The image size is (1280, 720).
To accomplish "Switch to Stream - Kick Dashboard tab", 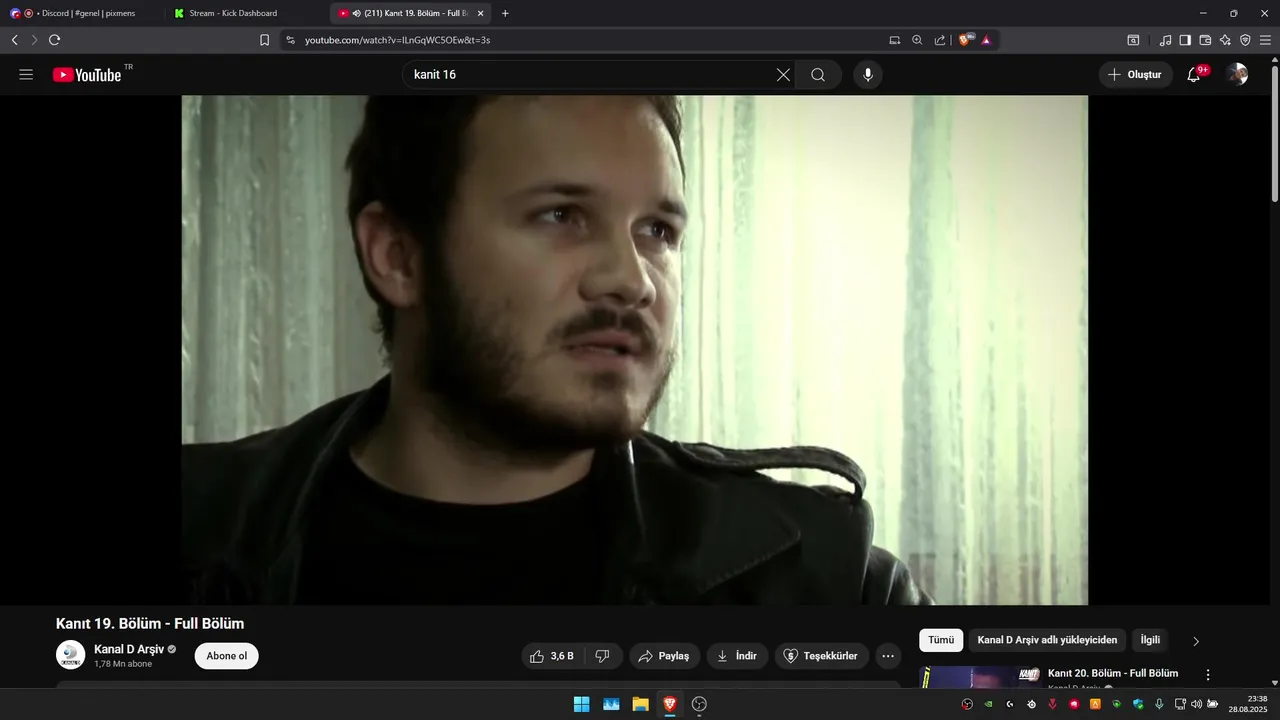I will pyautogui.click(x=245, y=13).
